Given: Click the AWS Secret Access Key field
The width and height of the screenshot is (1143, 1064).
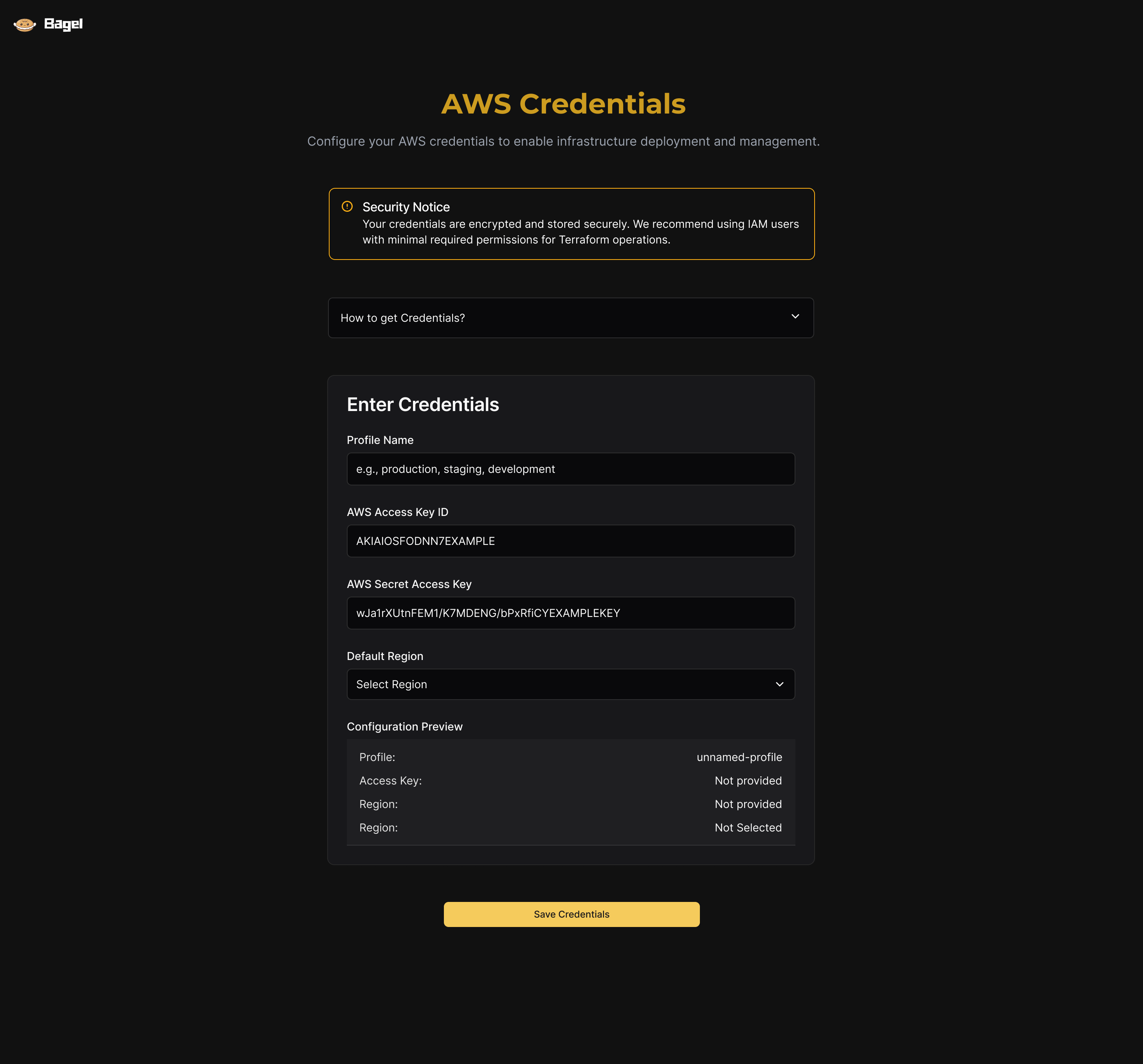Looking at the screenshot, I should (571, 613).
